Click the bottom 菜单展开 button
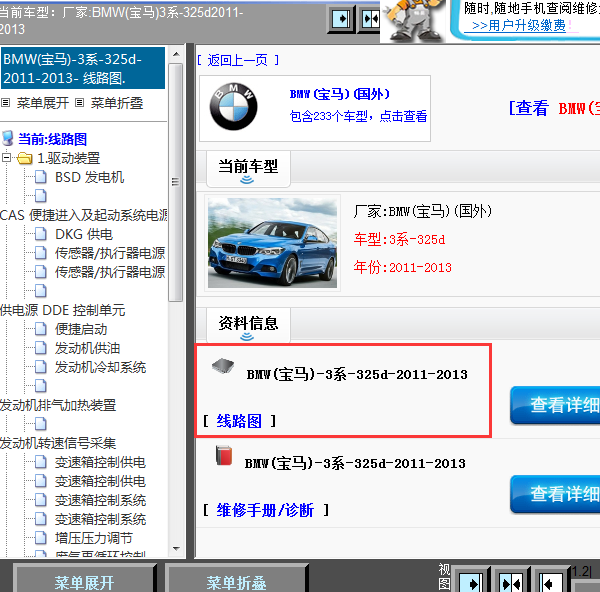Screen dimensions: 600x592 (x=84, y=580)
